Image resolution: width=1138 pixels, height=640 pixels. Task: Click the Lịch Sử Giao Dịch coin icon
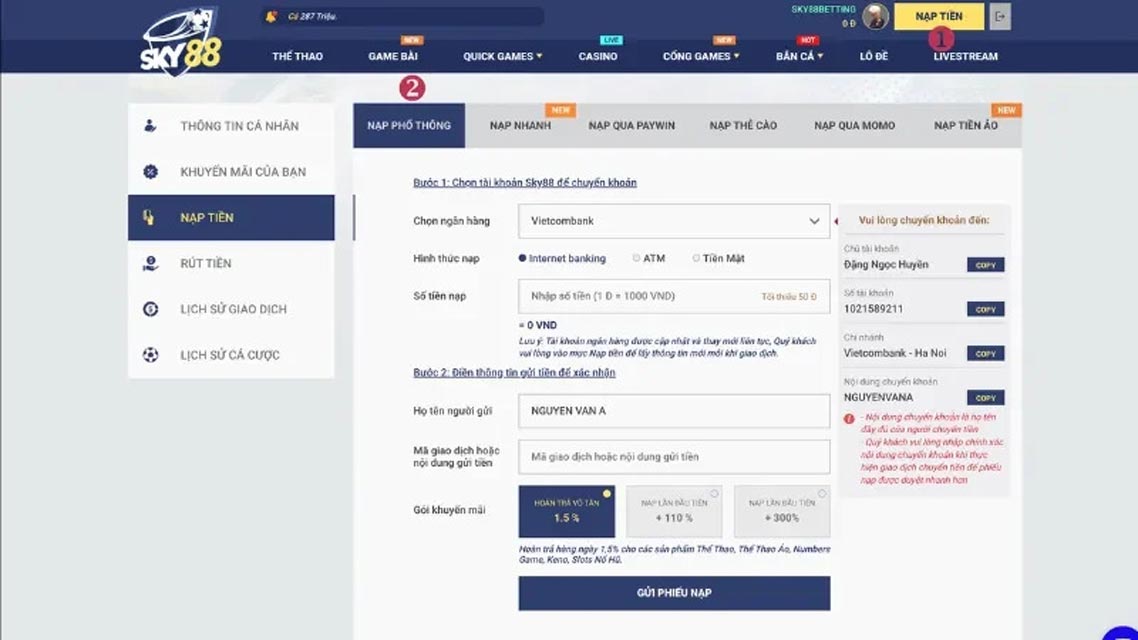click(150, 309)
